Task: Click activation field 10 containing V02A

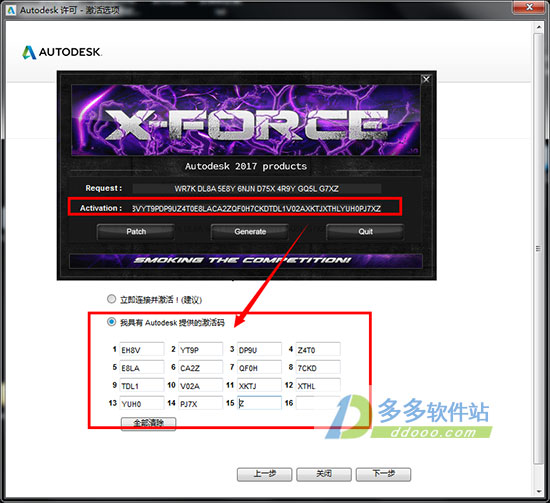Action: pyautogui.click(x=200, y=385)
